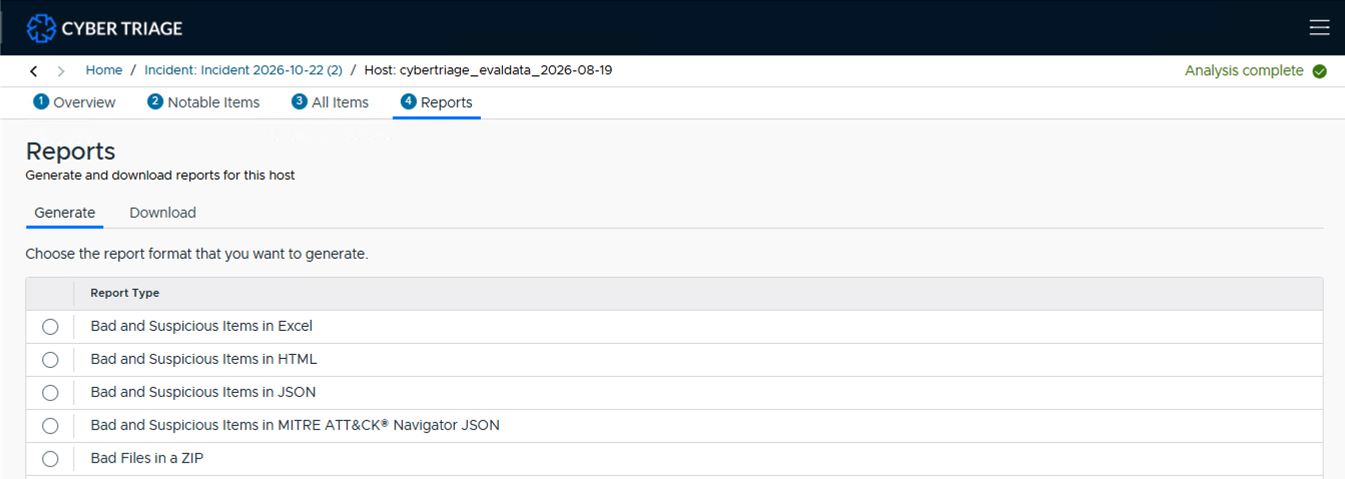Open the Reports tab

click(436, 102)
